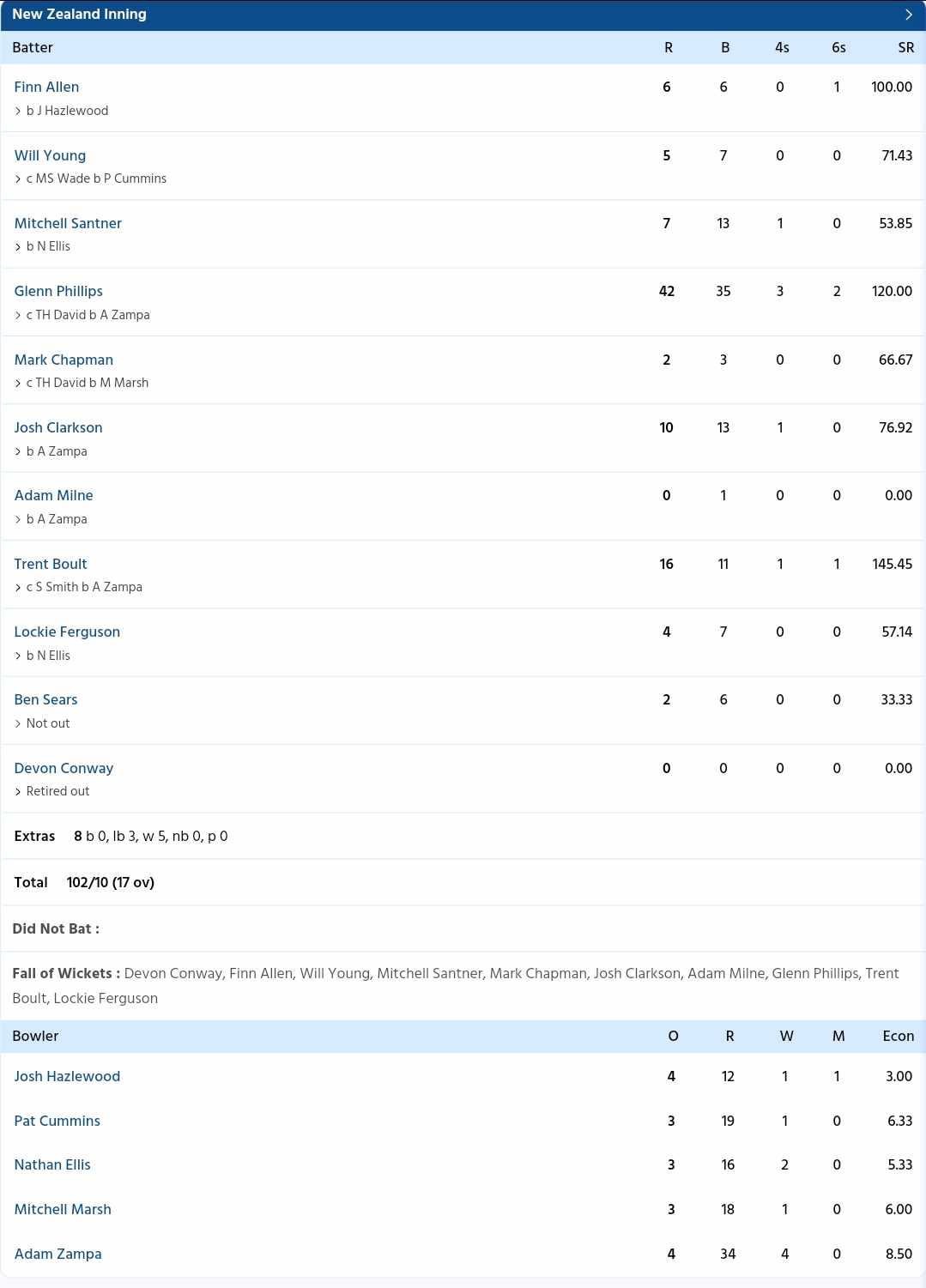Open Glenn Phillips batter link

(58, 291)
